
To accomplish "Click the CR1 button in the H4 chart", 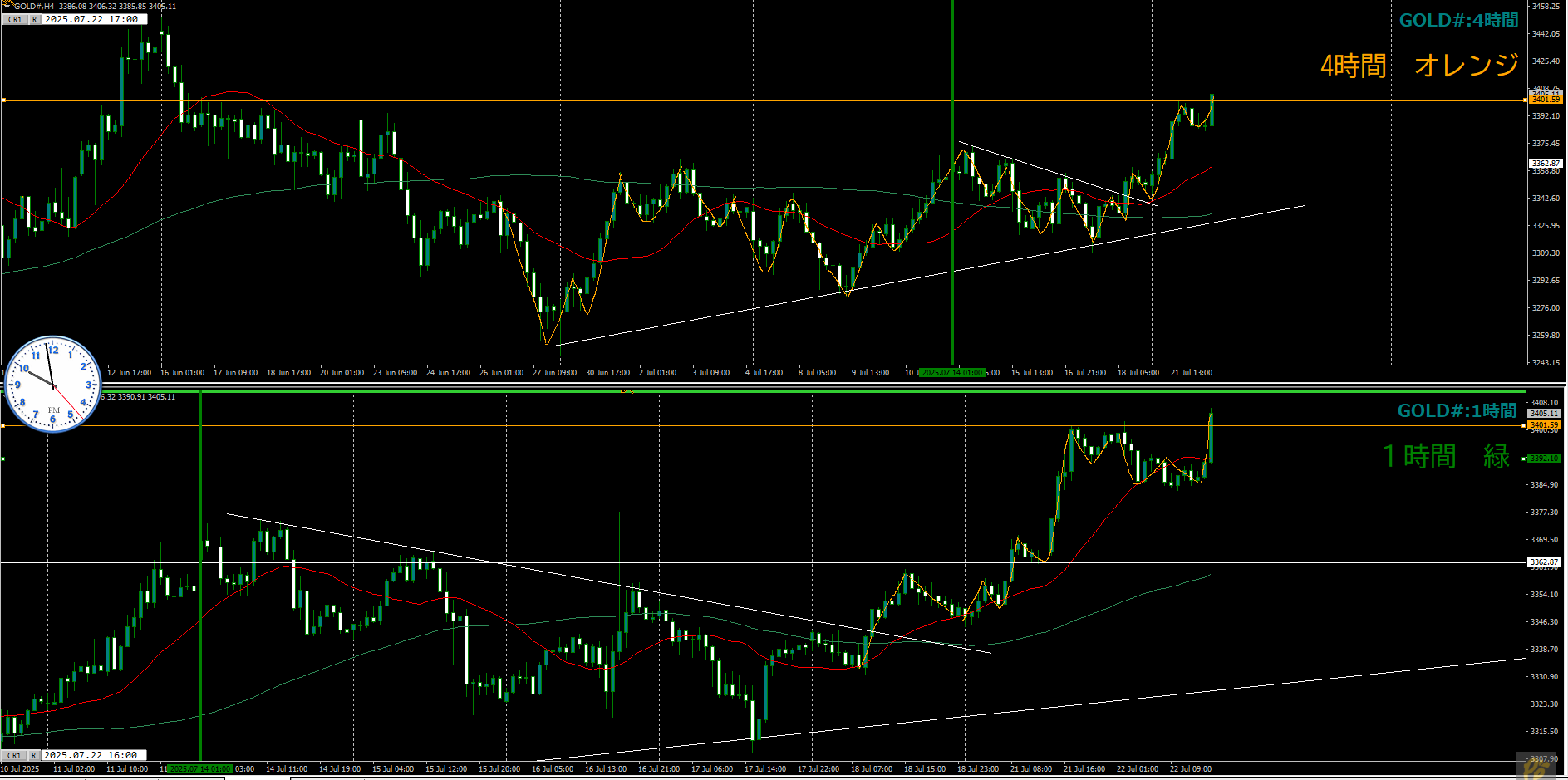I will pos(14,20).
